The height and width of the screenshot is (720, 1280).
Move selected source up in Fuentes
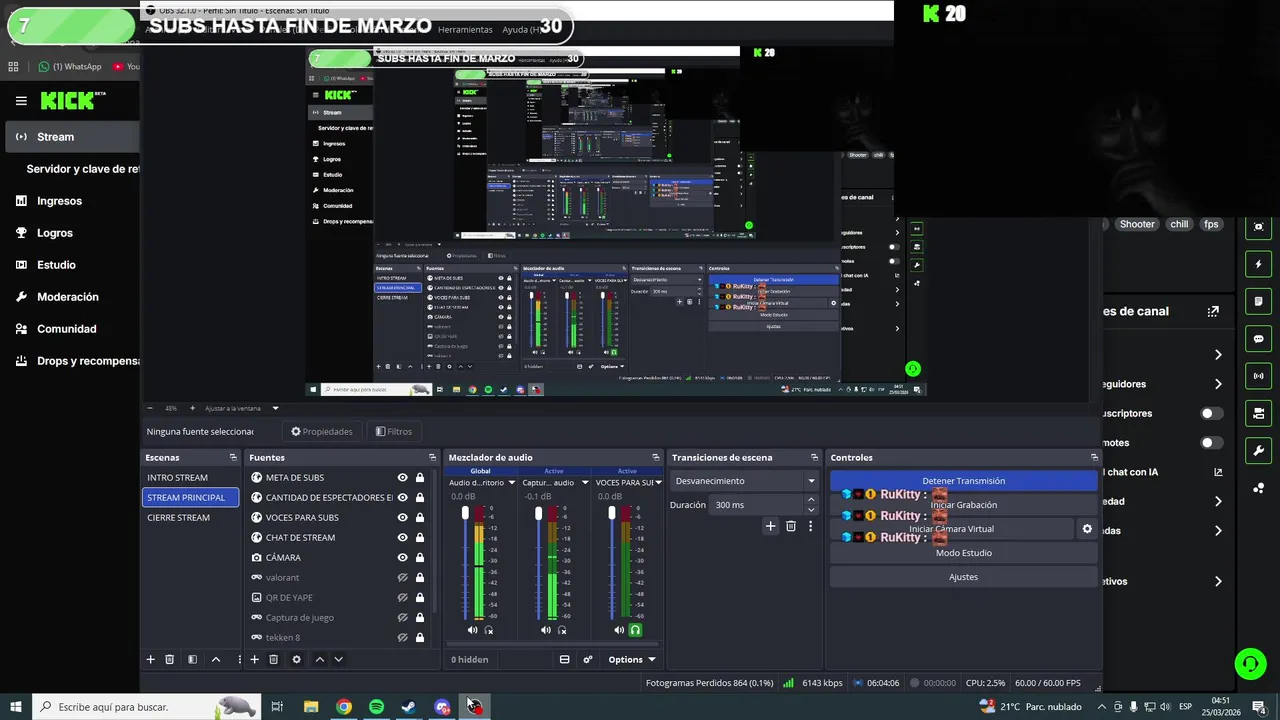click(x=320, y=659)
